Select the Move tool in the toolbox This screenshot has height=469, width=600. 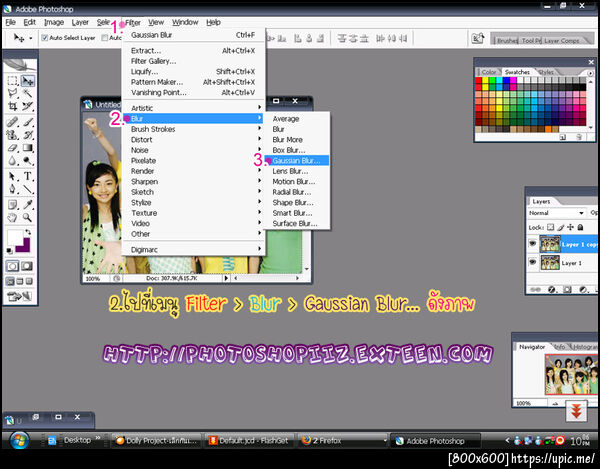[27, 81]
